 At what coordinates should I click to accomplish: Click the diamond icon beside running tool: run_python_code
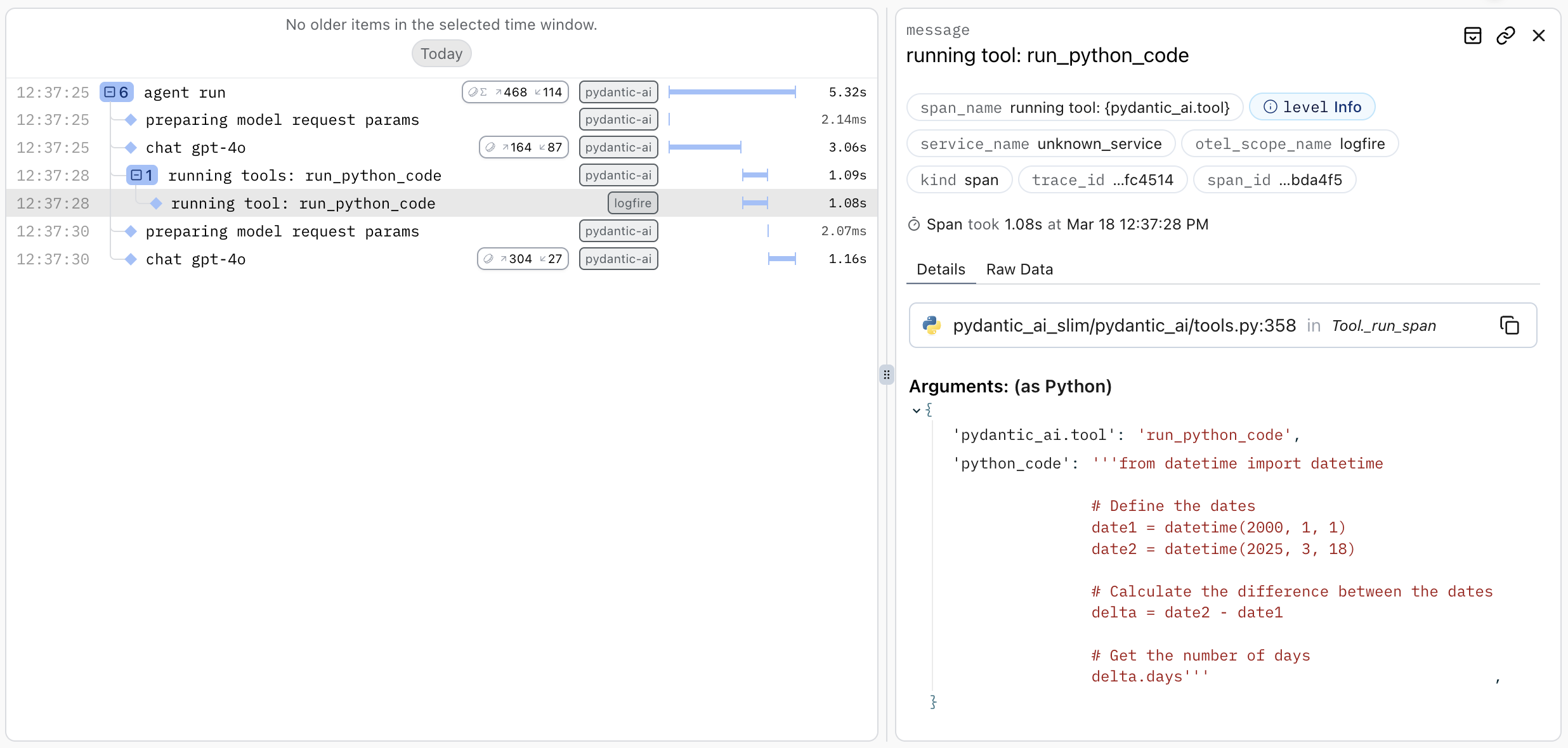click(156, 203)
